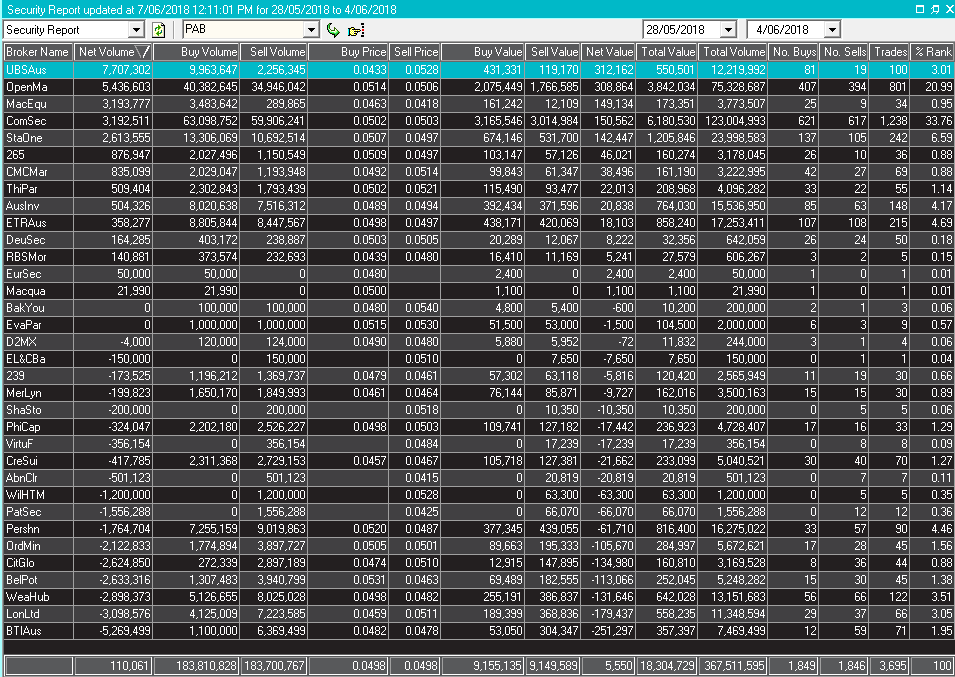
Task: Click the Buy Value column header
Action: click(x=482, y=52)
